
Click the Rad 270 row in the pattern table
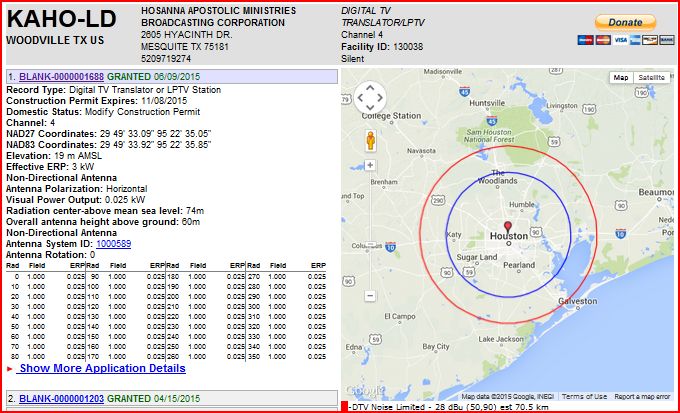[x=286, y=277]
